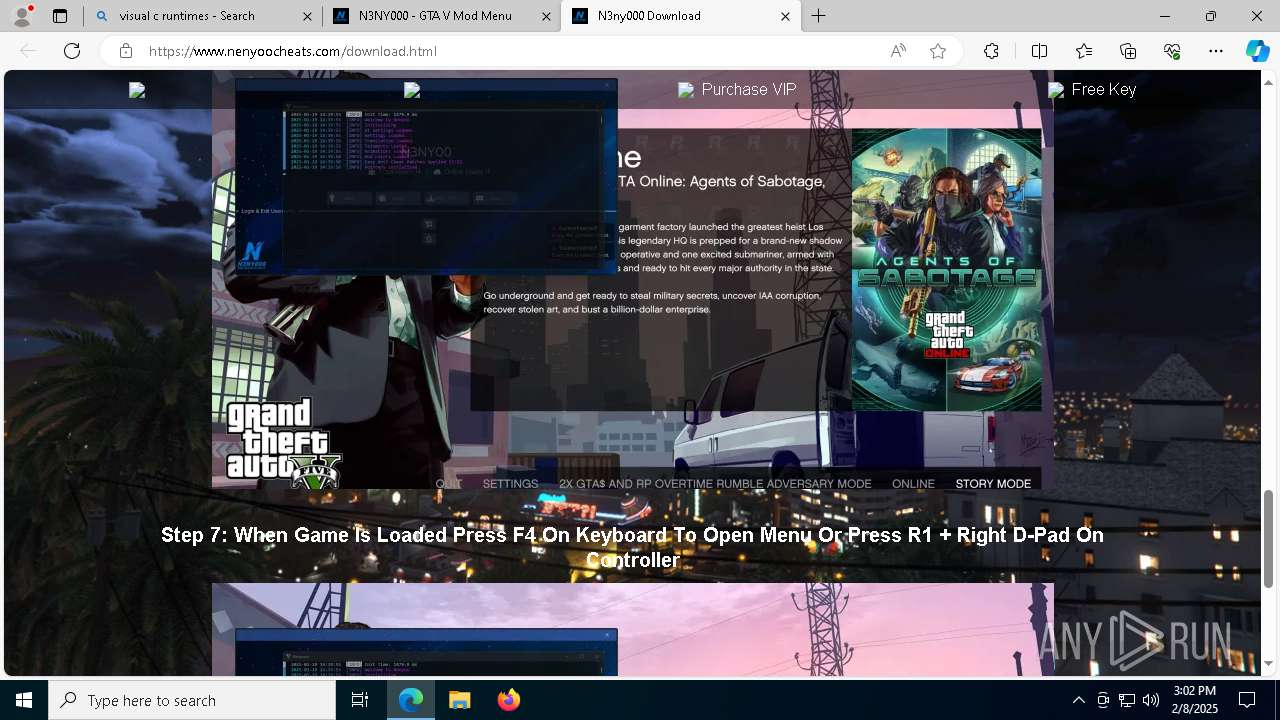Open the Copilot sidebar
This screenshot has height=720, width=1280.
pos(1257,51)
